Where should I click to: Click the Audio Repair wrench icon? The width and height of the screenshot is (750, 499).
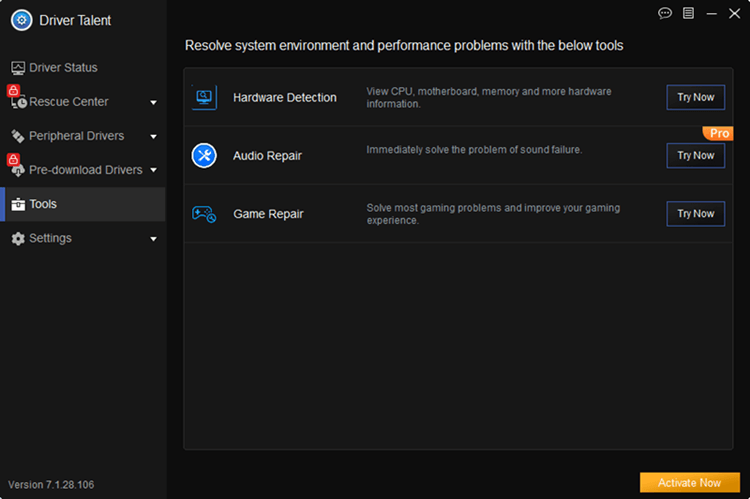pos(204,155)
